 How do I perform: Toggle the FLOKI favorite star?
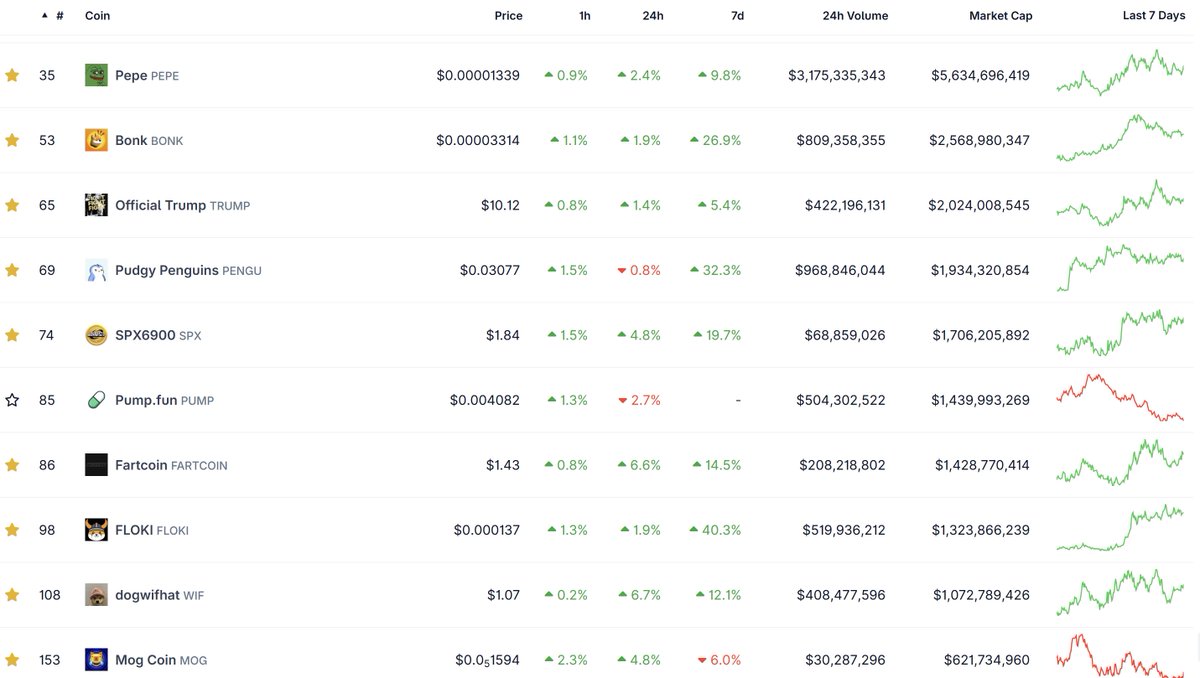[x=12, y=530]
